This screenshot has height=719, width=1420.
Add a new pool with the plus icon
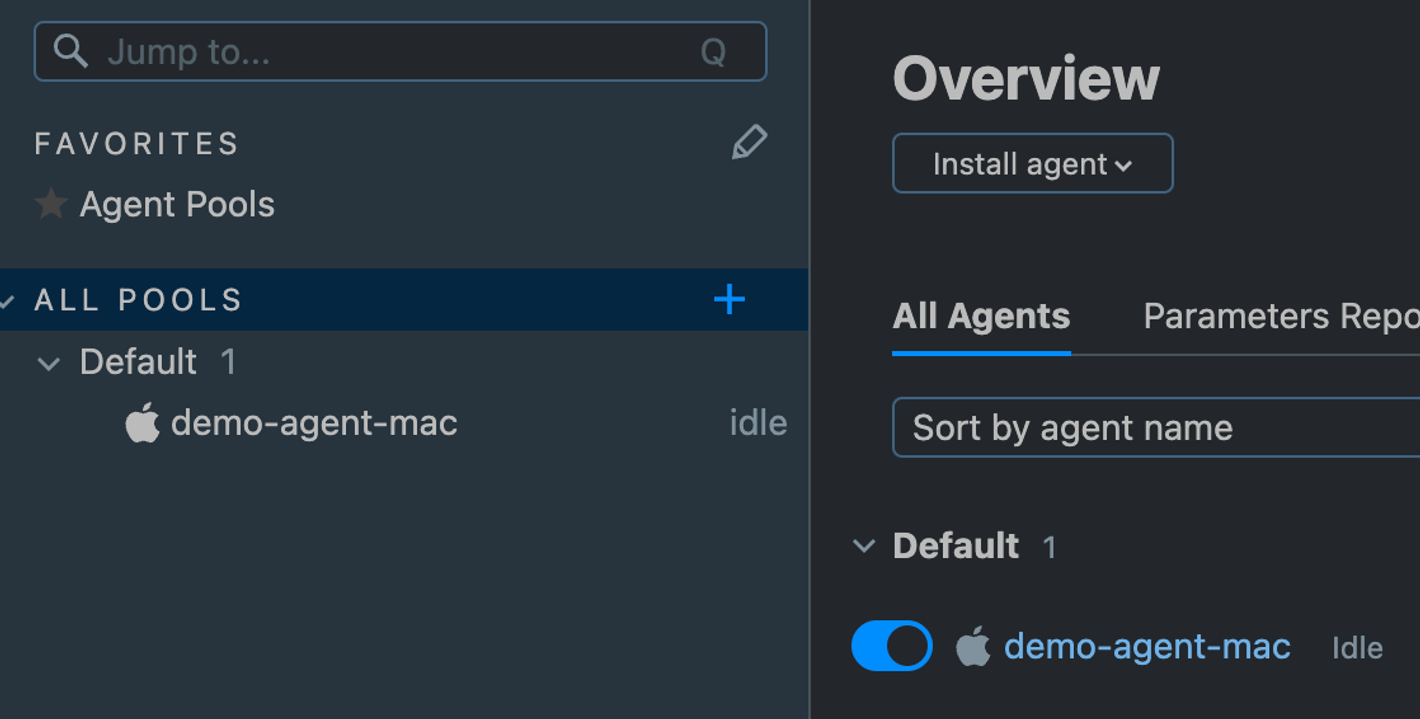pyautogui.click(x=729, y=299)
